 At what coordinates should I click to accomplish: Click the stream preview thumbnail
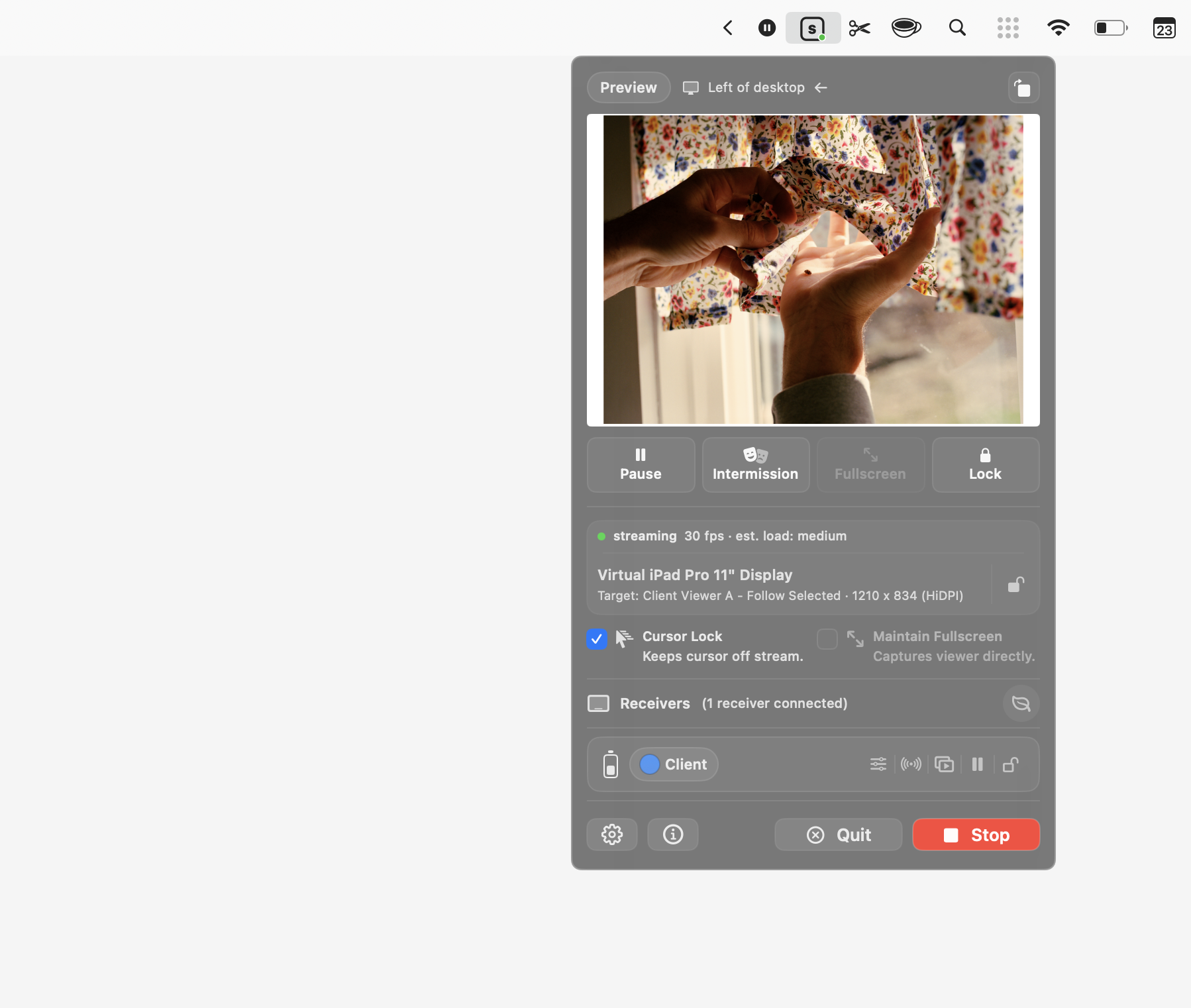pos(813,270)
